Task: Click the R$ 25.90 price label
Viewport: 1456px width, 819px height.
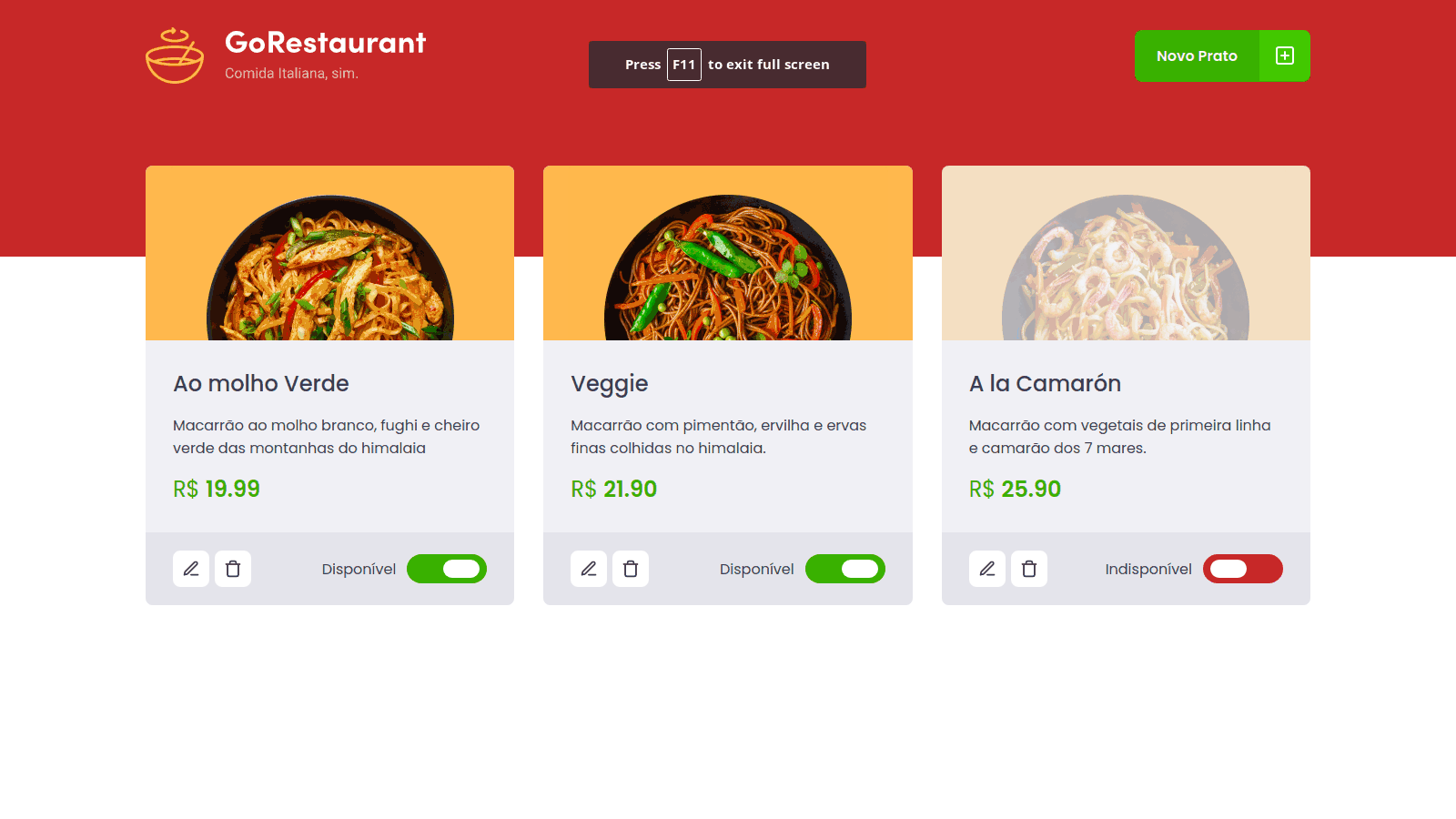Action: point(1015,489)
